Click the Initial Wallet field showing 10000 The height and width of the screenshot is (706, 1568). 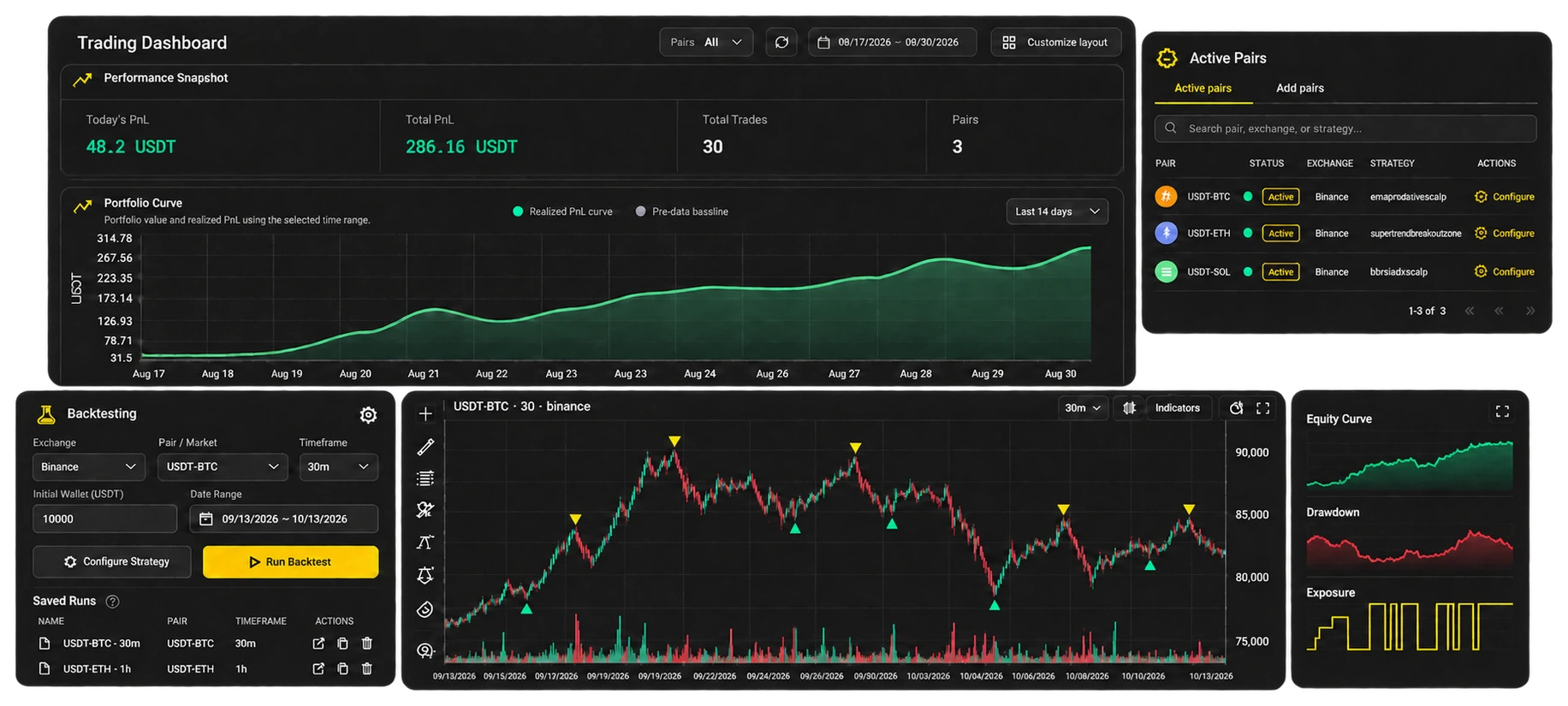[x=104, y=519]
